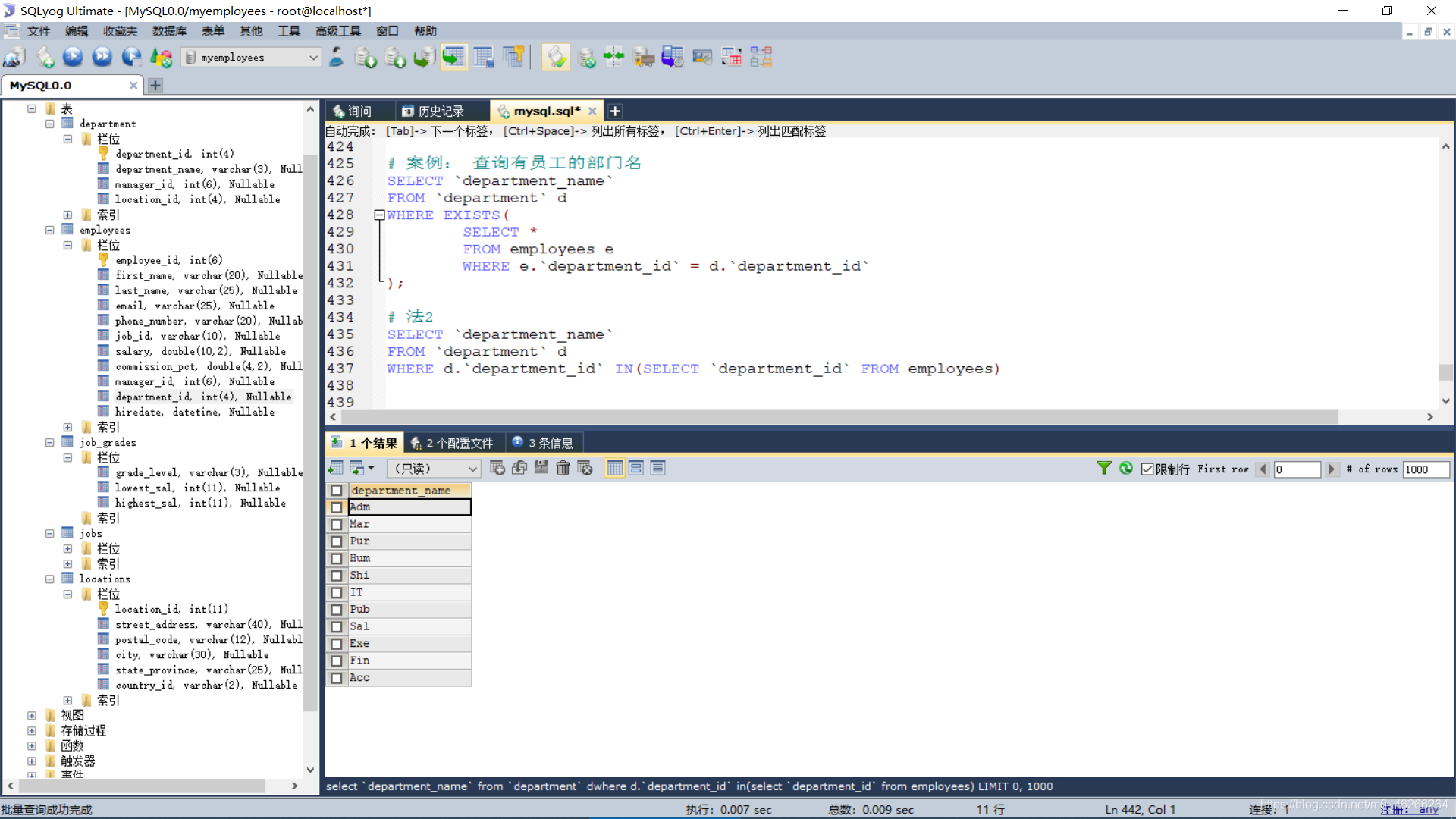Click the # of rows input field
Viewport: 1456px width, 819px height.
coord(1426,469)
